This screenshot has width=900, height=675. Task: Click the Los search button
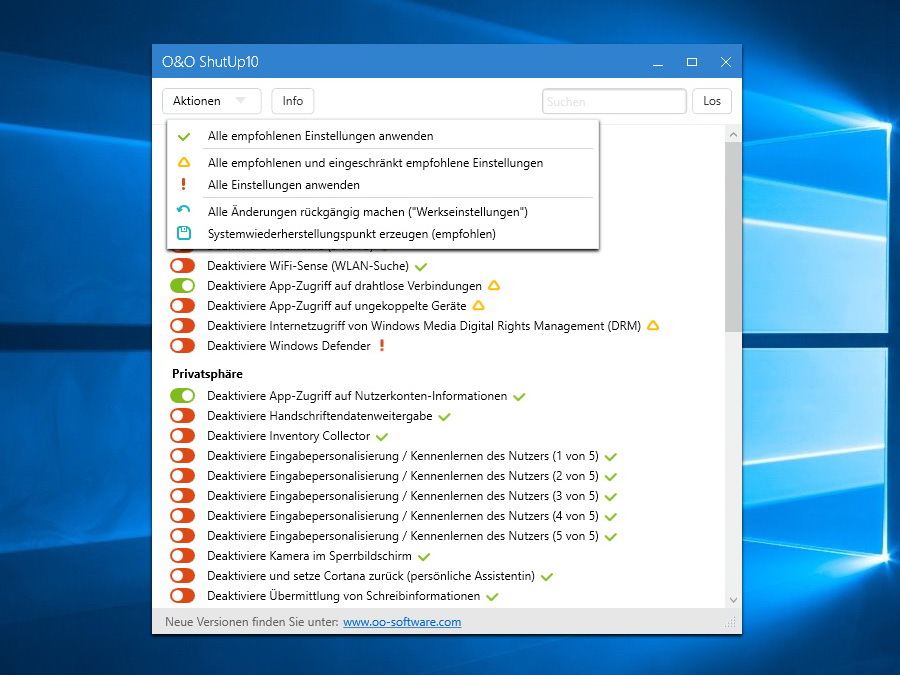tap(712, 101)
